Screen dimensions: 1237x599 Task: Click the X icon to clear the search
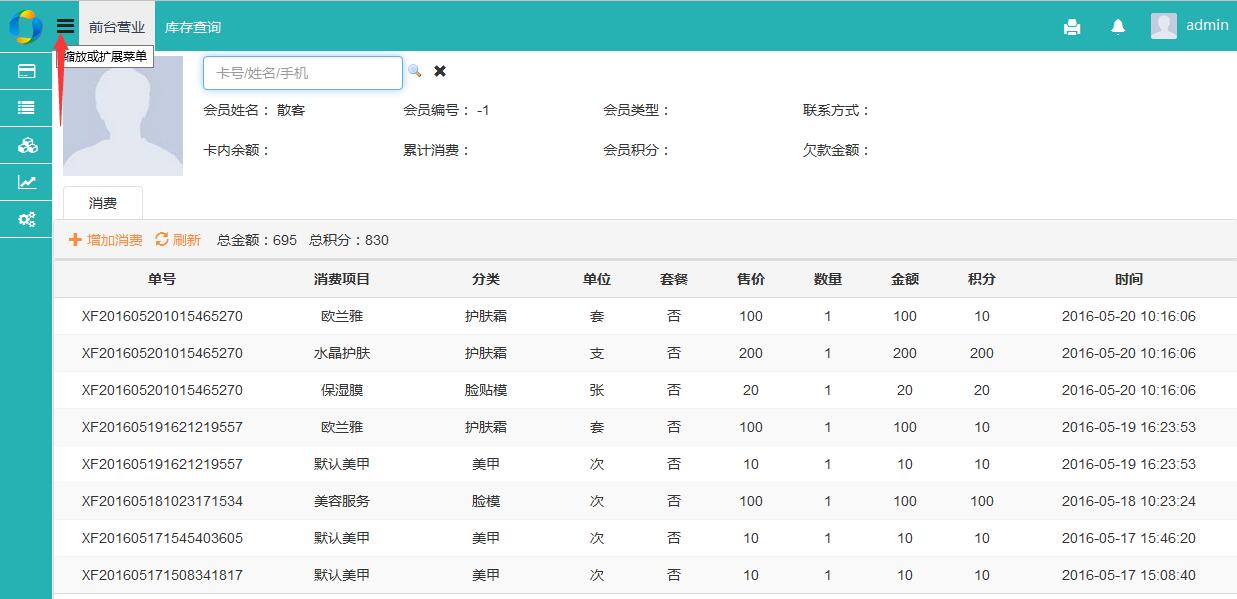pos(439,71)
